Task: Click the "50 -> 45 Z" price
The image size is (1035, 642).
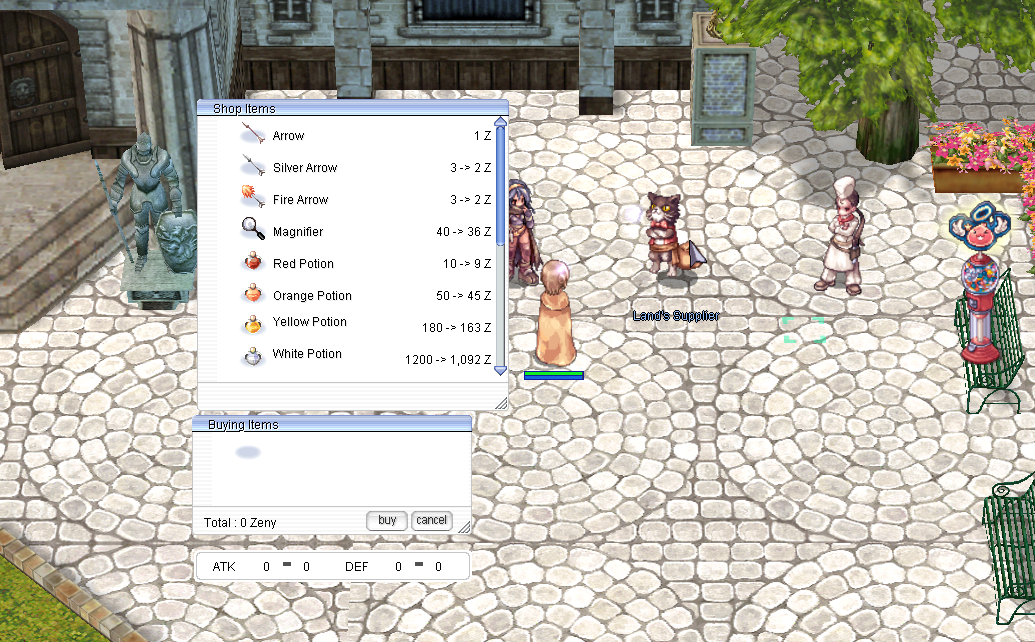Action: pos(463,296)
